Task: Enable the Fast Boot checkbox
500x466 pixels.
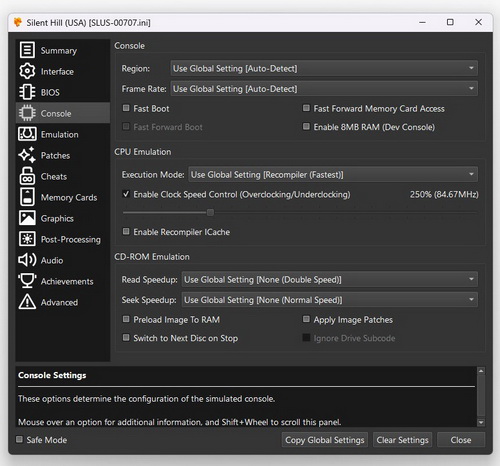Action: (x=126, y=108)
